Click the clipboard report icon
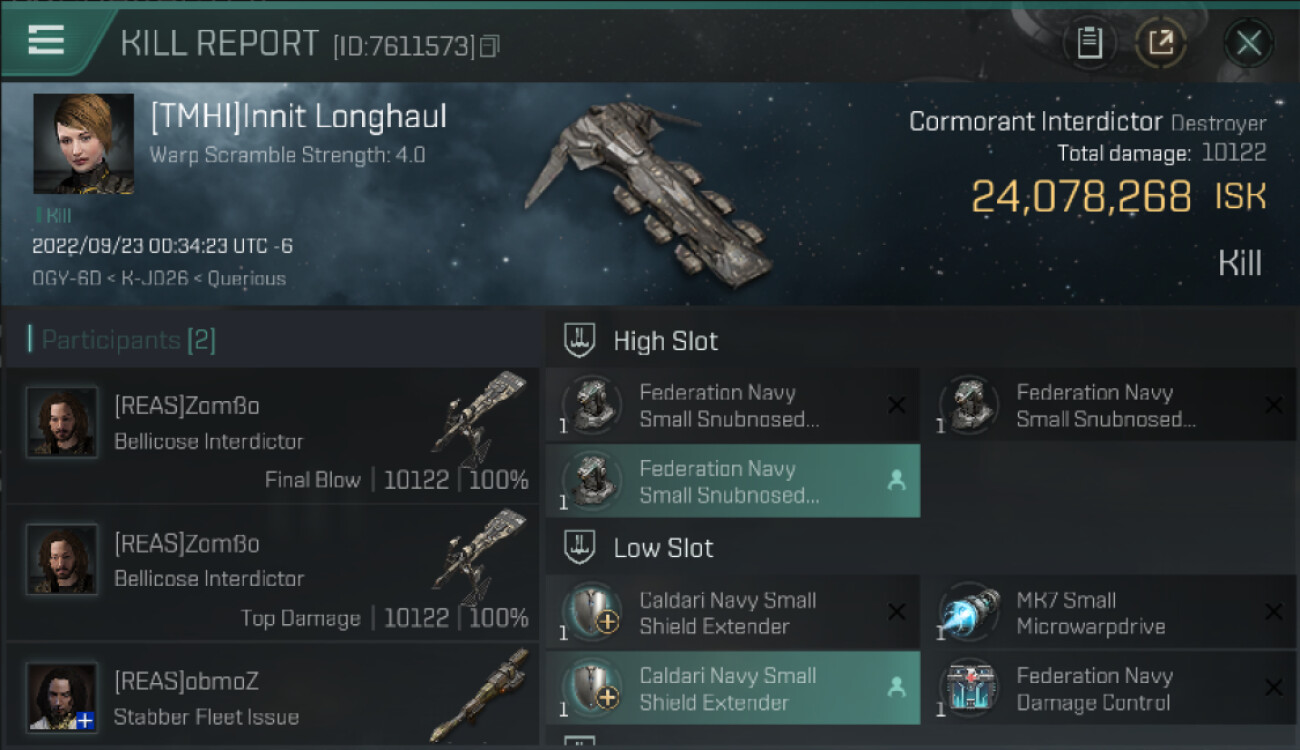 pyautogui.click(x=1089, y=42)
